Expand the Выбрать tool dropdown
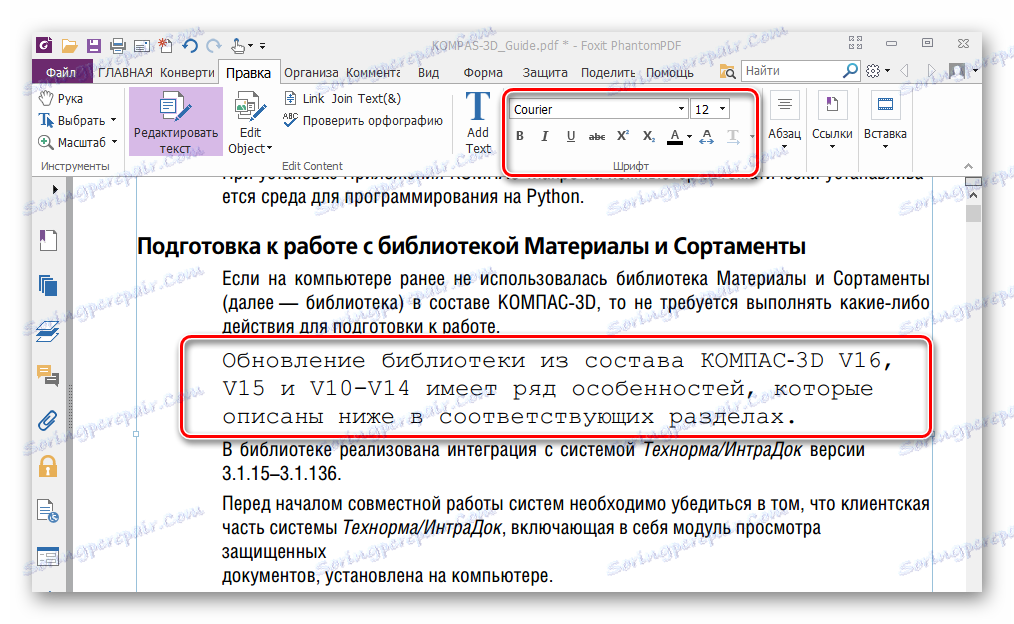 (114, 120)
